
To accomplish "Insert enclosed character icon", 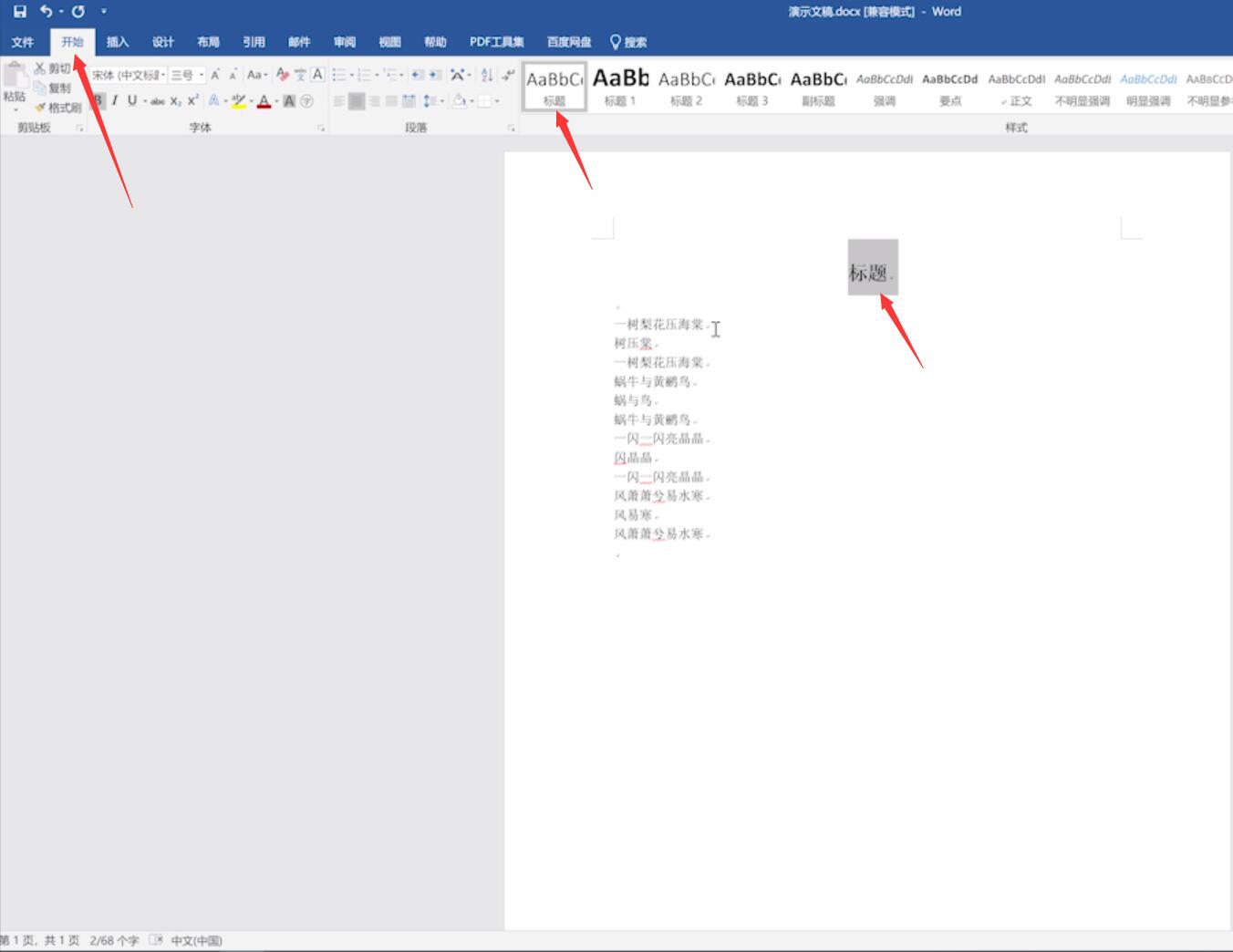I will (306, 101).
